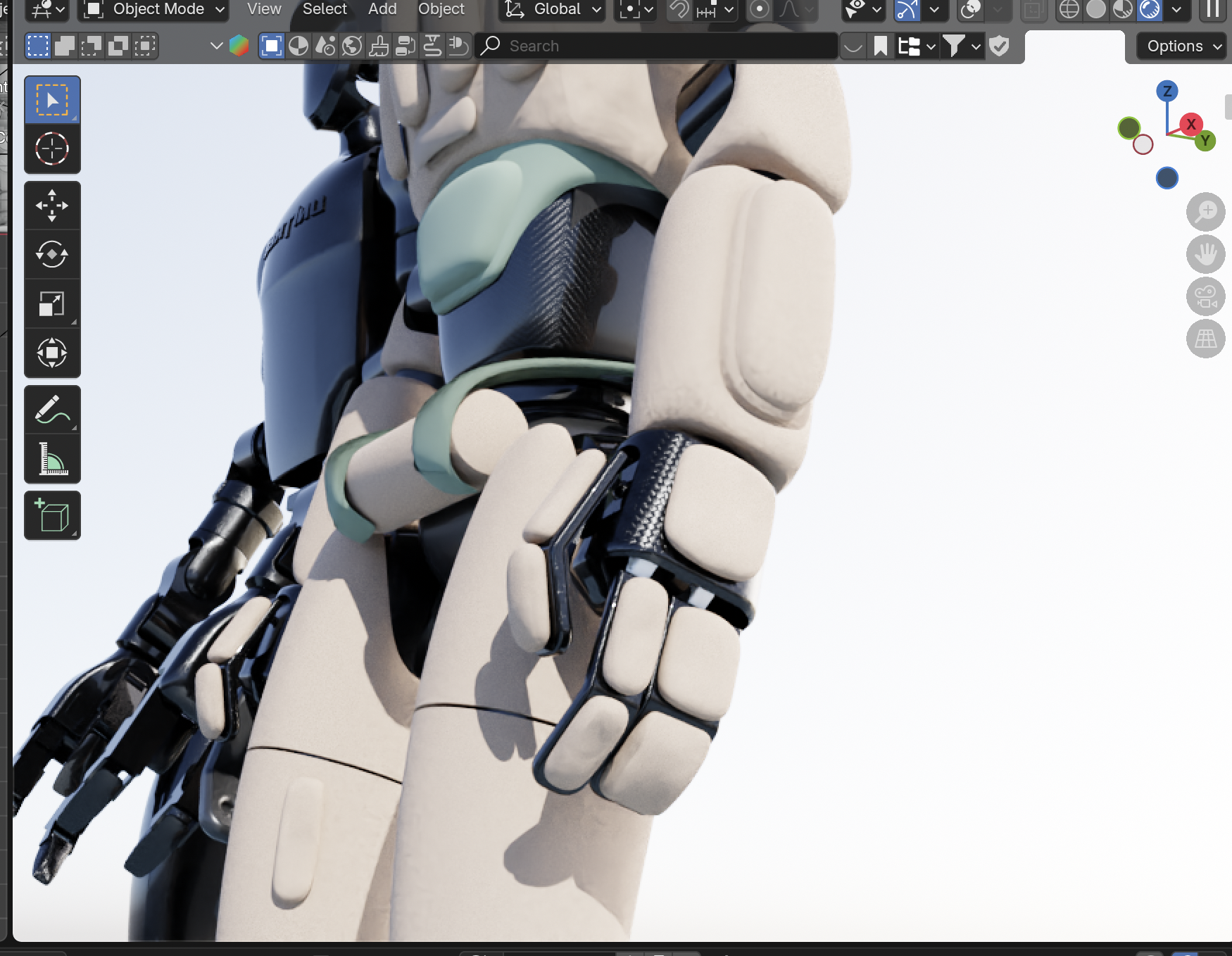1232x956 pixels.
Task: Open the Global transform orientation dropdown
Action: click(x=553, y=10)
